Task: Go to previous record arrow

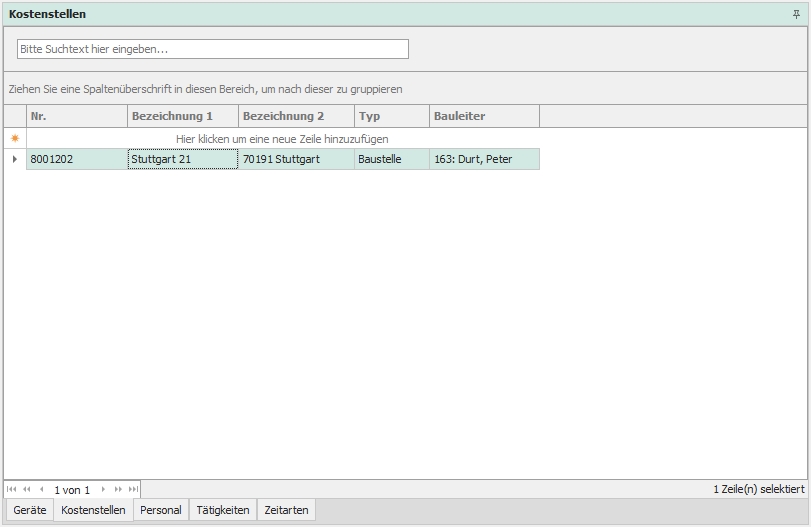Action: [41, 490]
